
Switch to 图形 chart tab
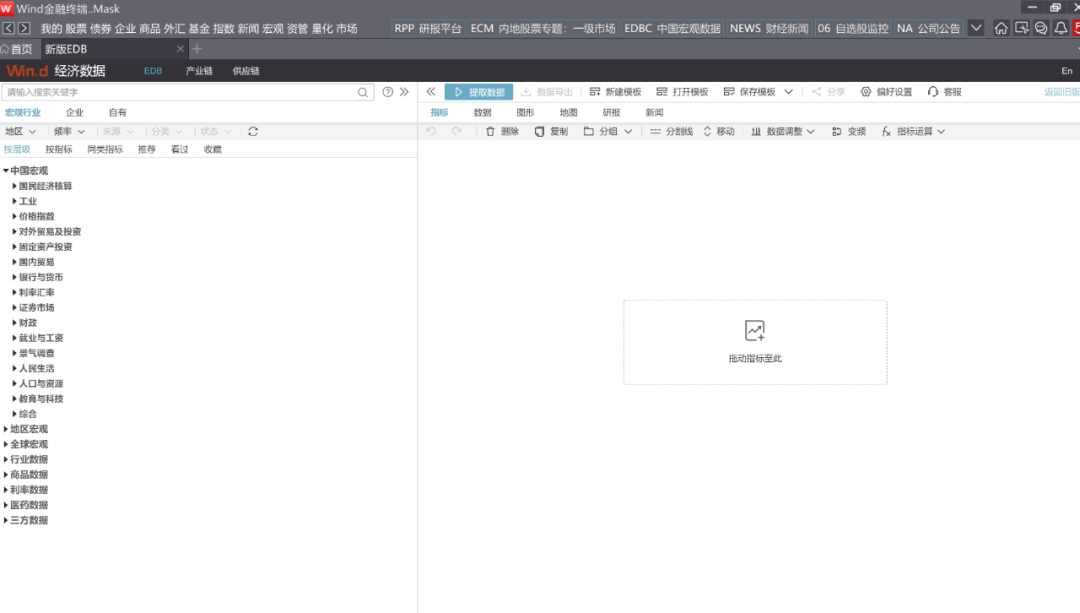[x=526, y=112]
